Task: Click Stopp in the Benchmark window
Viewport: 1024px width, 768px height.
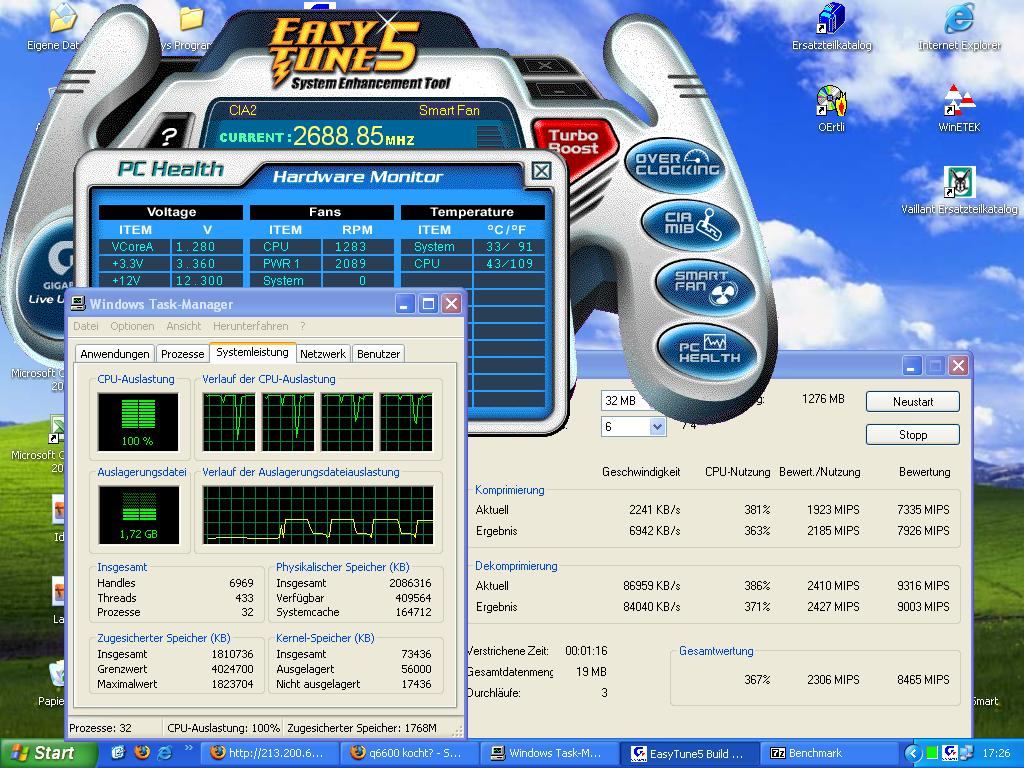Action: 912,434
